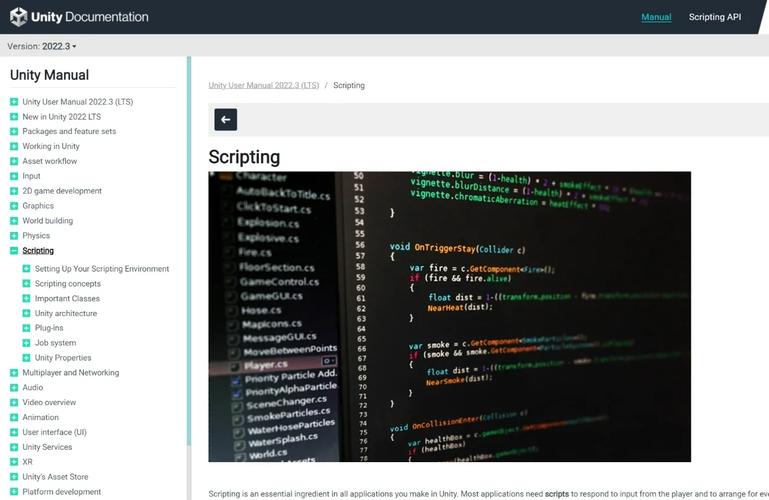Expand Unity User Manual 2022.3 (LTS) node

14,102
